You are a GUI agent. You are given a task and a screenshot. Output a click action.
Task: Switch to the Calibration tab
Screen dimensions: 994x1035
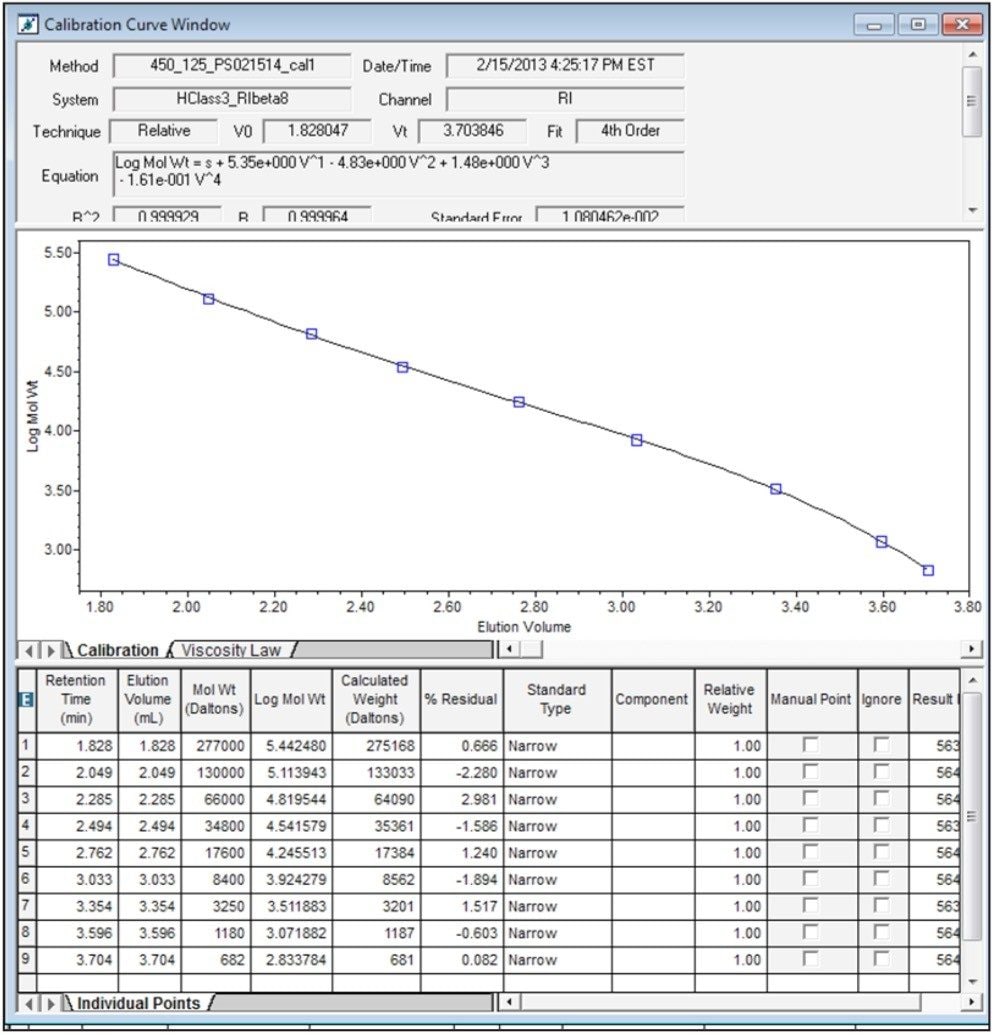117,650
